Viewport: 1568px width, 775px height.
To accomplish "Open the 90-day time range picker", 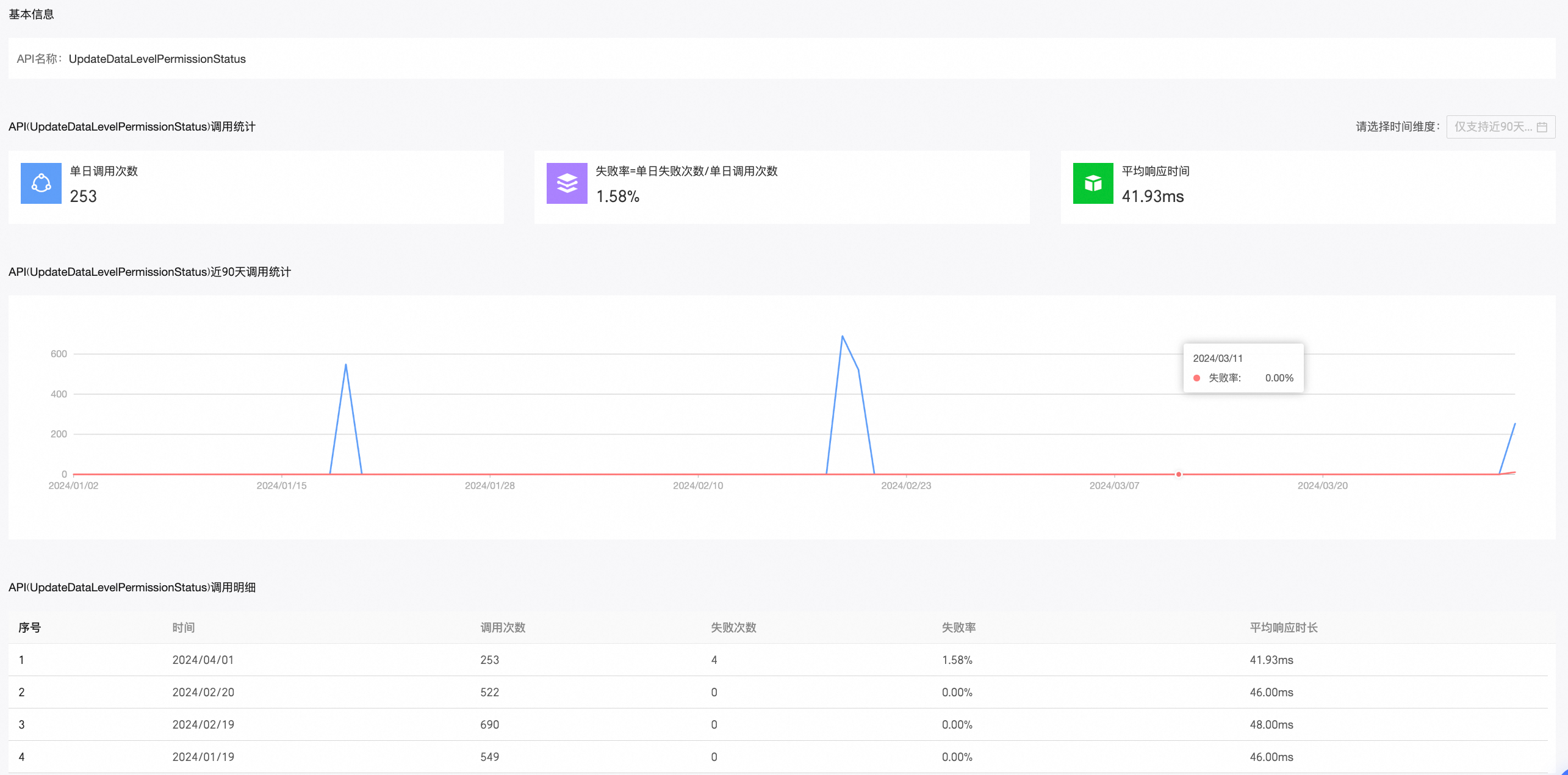I will (1494, 127).
